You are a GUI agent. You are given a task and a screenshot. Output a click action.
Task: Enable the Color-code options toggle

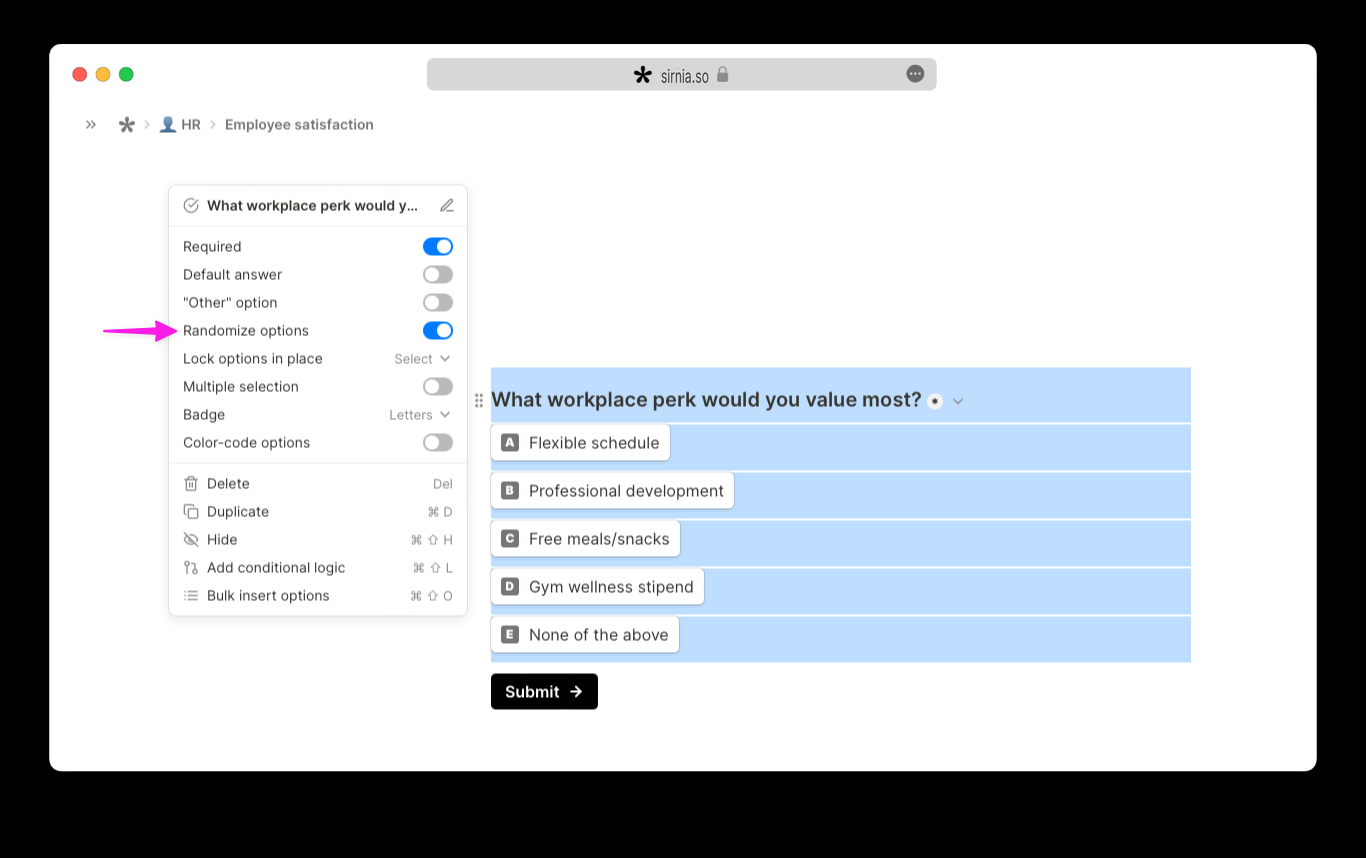[438, 443]
